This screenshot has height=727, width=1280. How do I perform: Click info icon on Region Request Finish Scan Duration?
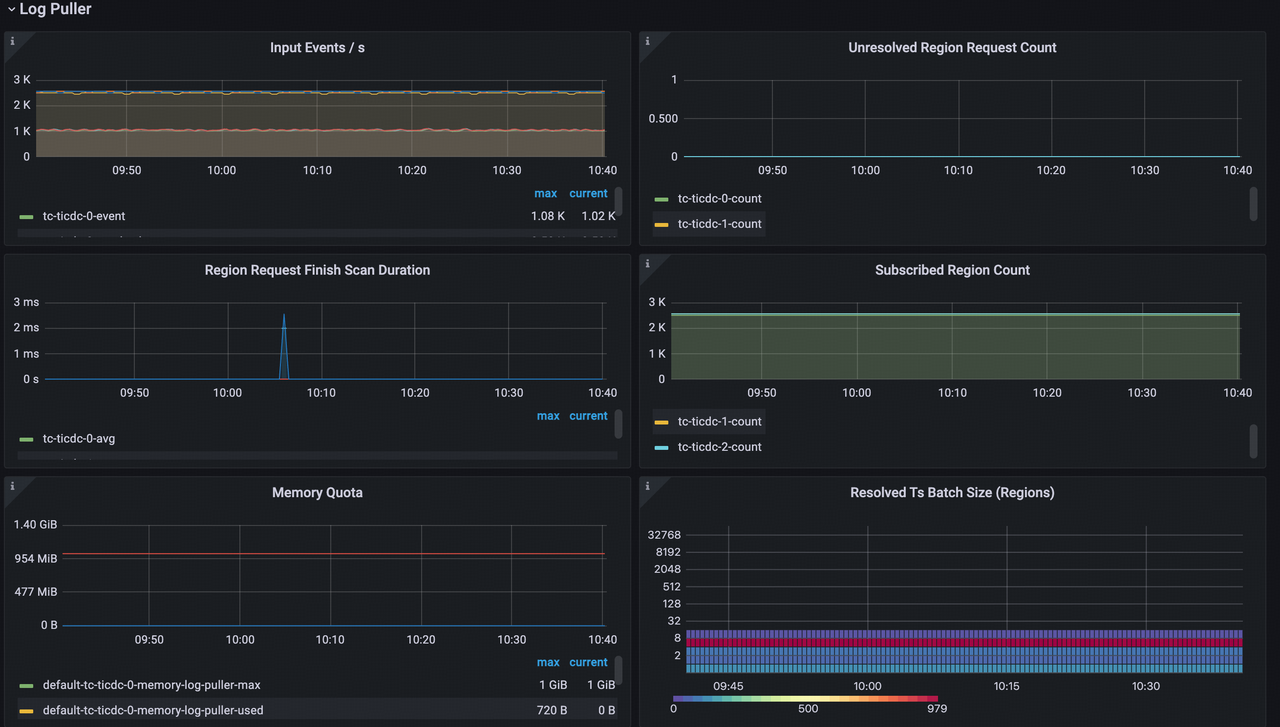(12, 264)
